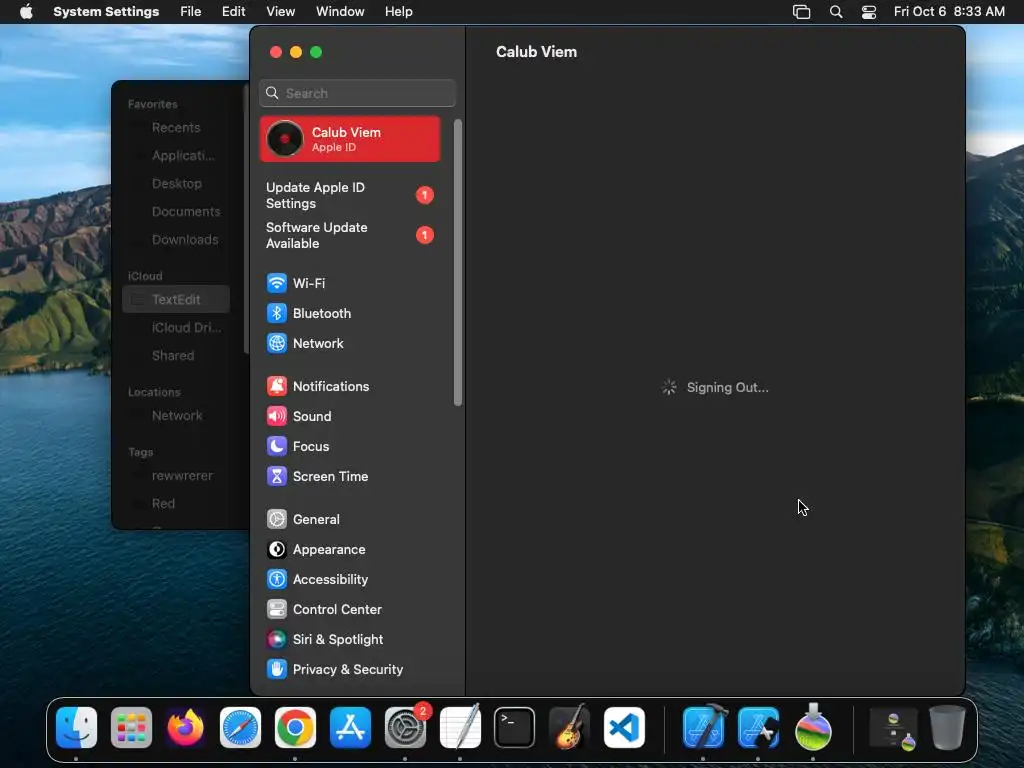Open Spotlight search in the menu bar
The image size is (1024, 768).
pyautogui.click(x=836, y=12)
